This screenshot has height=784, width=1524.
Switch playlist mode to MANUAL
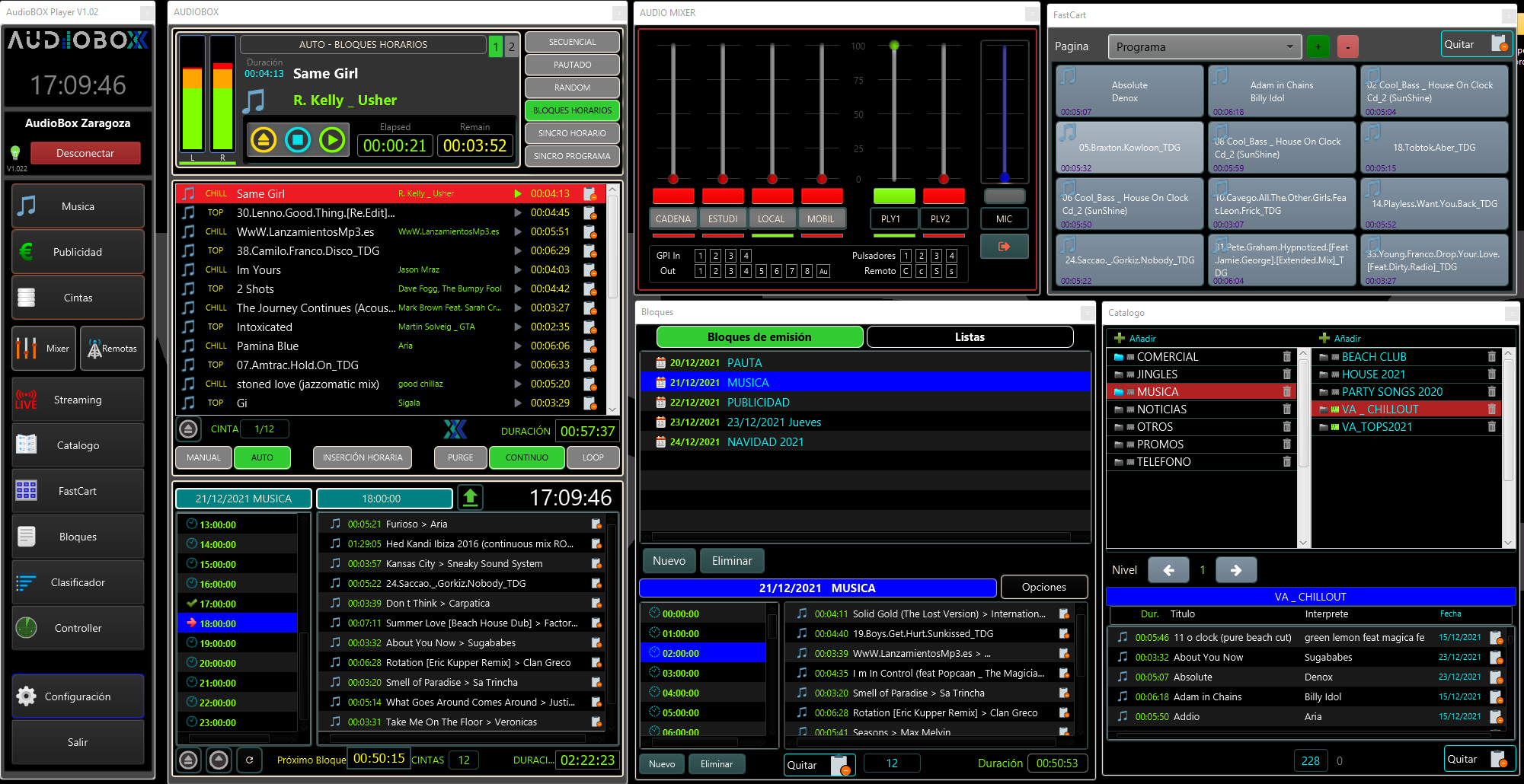(x=203, y=457)
